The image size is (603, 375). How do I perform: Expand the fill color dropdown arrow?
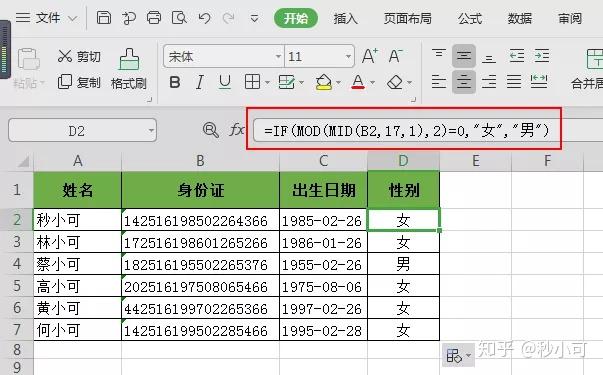pos(338,82)
